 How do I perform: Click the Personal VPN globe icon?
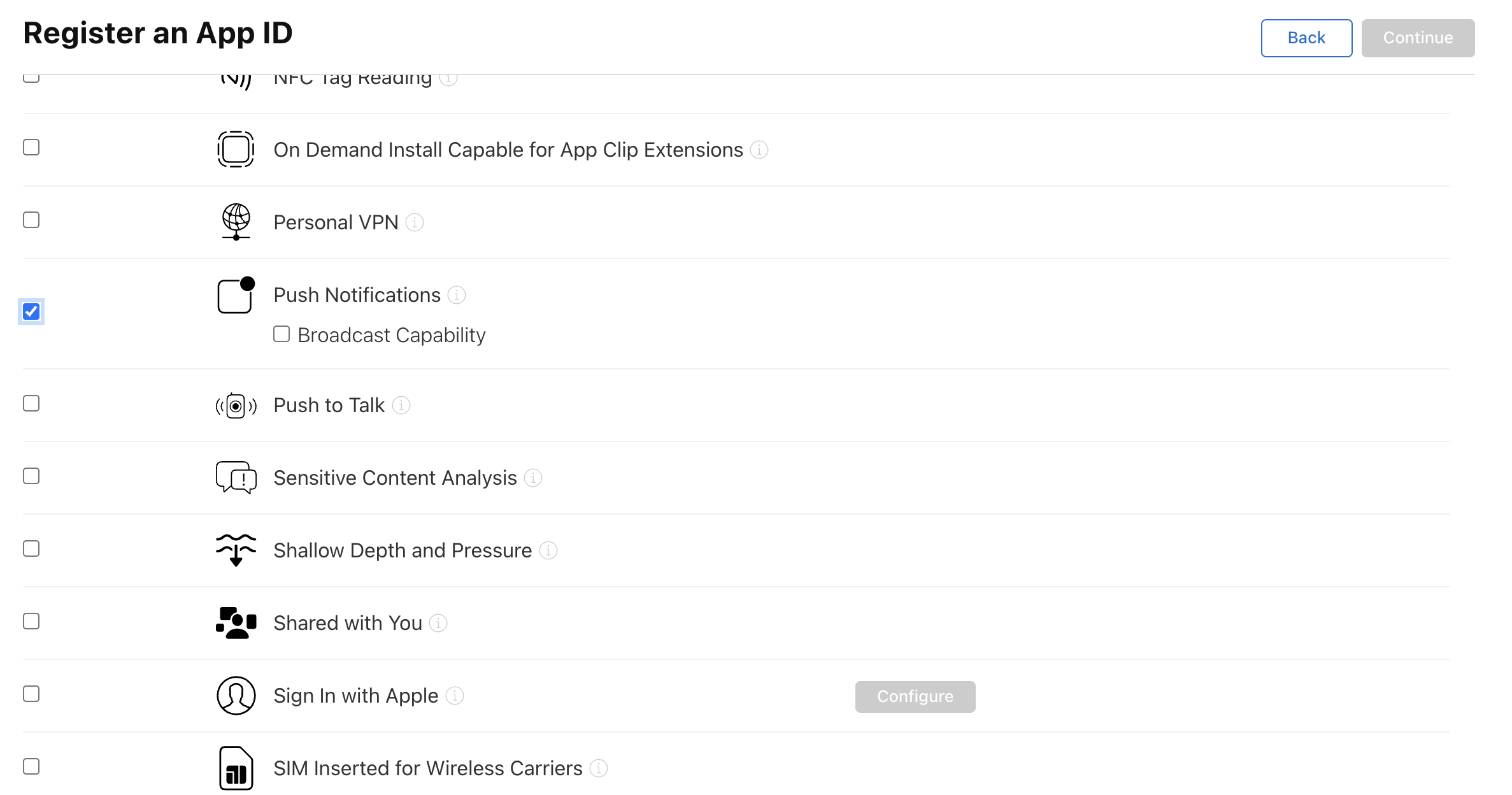coord(236,222)
